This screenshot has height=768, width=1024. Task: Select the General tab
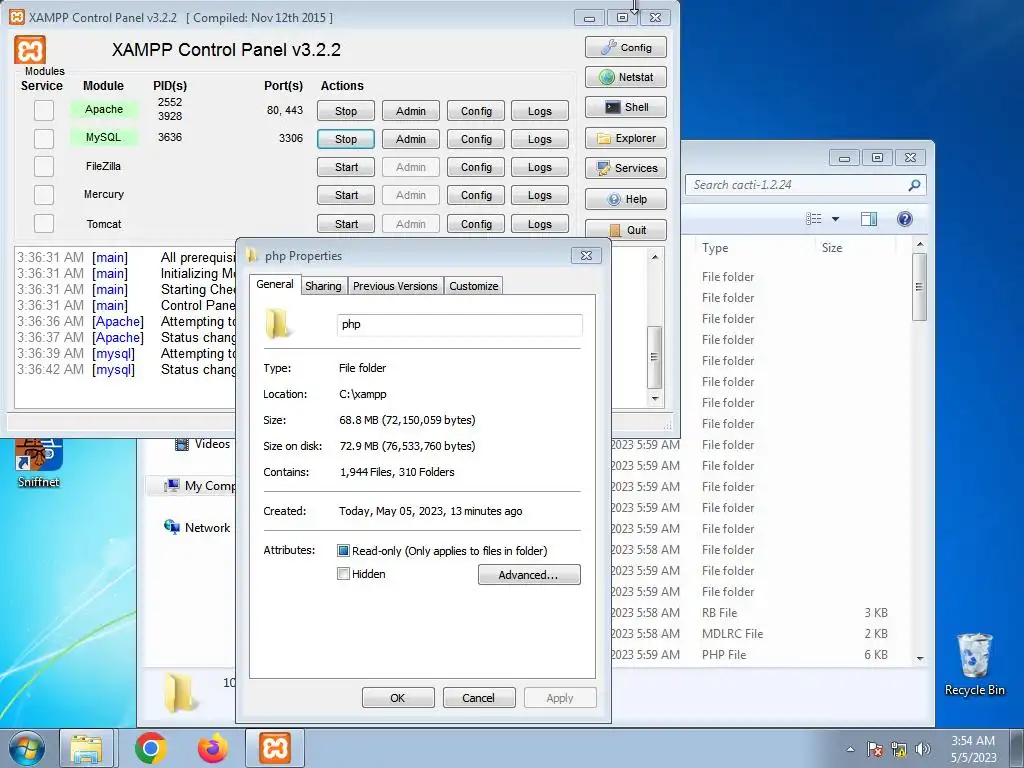(274, 284)
